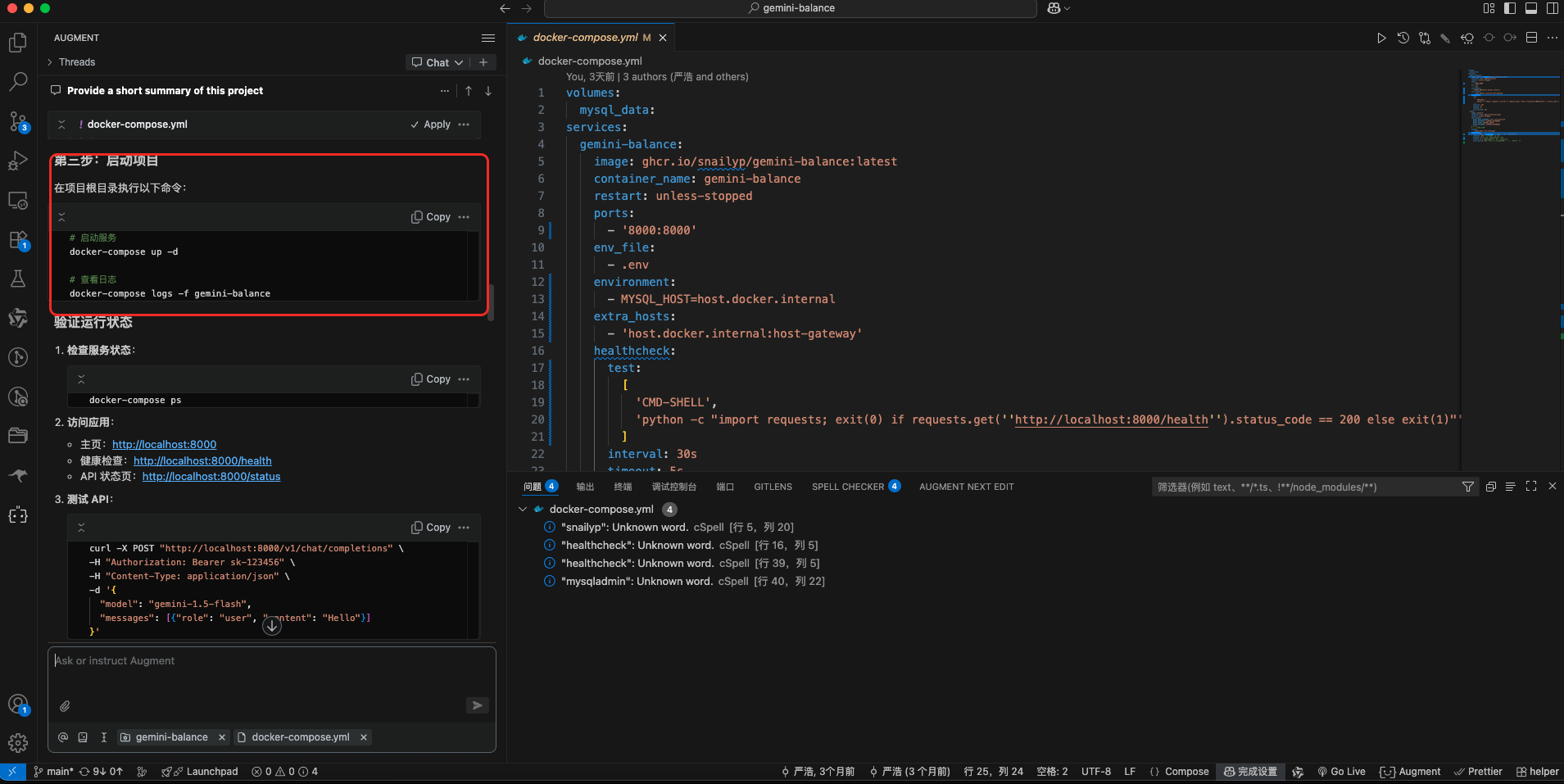Open Remote Explorer in activity bar
This screenshot has width=1564, height=784.
tap(18, 201)
